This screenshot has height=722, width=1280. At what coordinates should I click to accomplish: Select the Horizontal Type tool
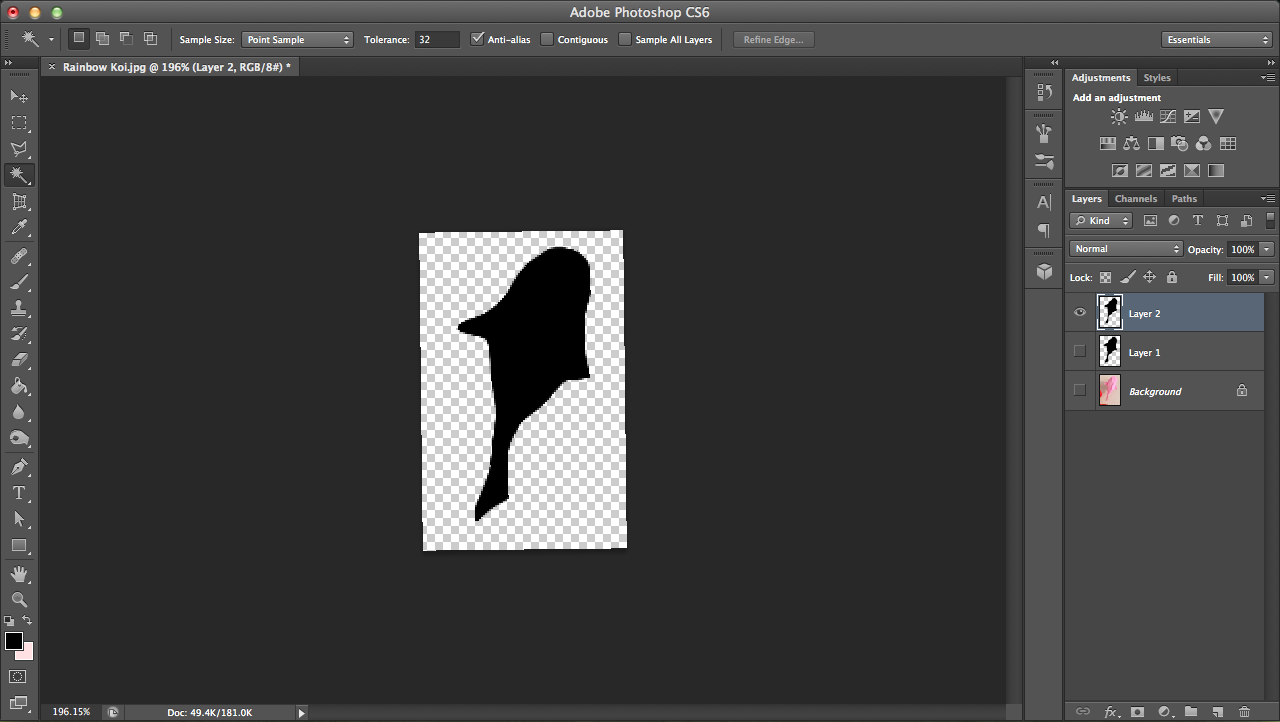point(20,493)
